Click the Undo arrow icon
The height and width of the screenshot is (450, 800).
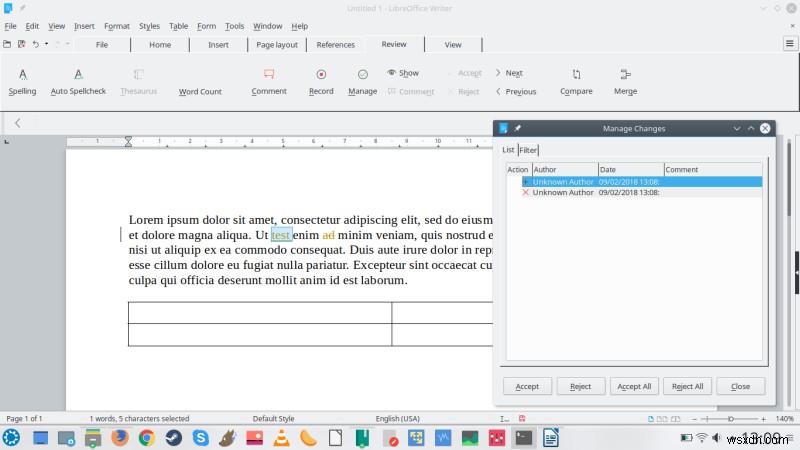[x=36, y=44]
